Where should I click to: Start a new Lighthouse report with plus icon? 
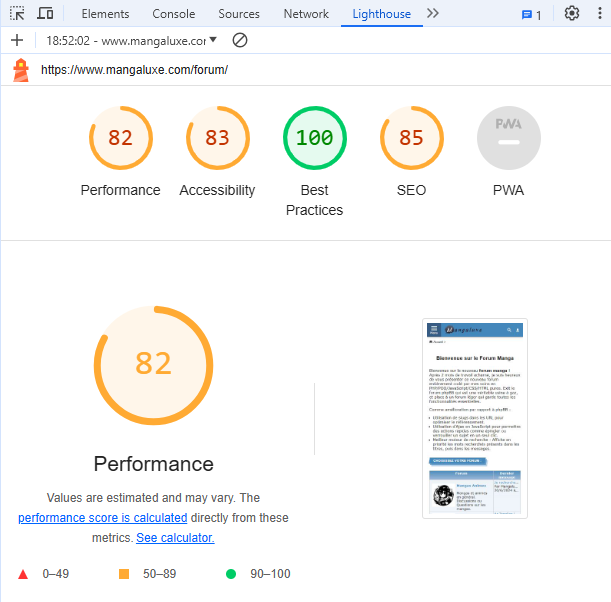click(x=17, y=40)
